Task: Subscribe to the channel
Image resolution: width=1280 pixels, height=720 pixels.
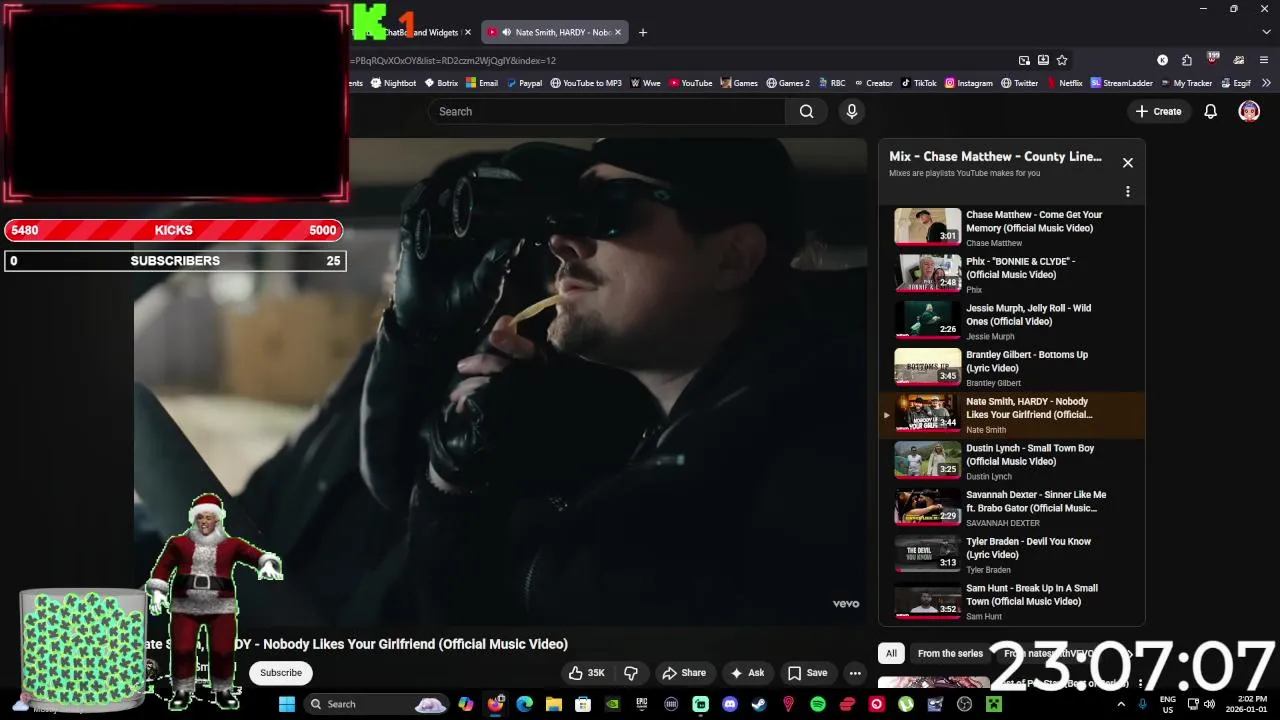Action: click(x=281, y=673)
